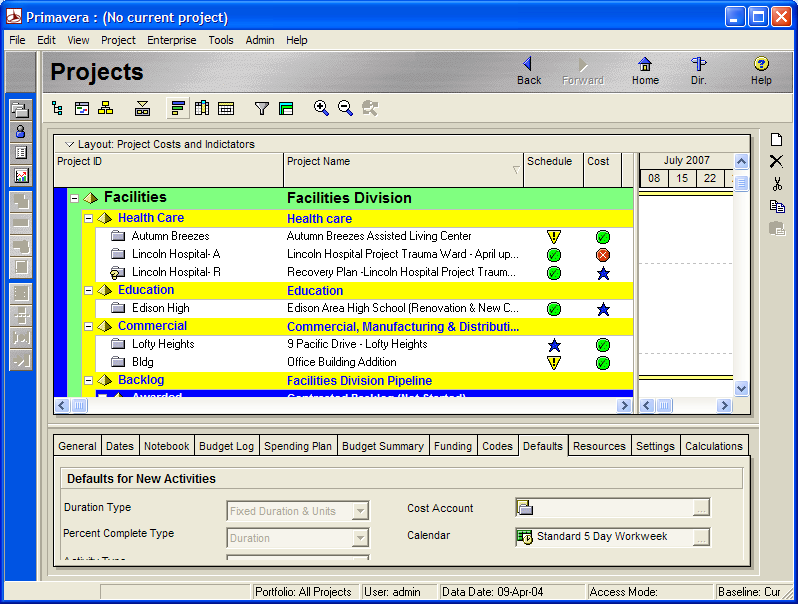The width and height of the screenshot is (798, 604).
Task: Click the Bars toolbar icon
Action: coord(178,108)
